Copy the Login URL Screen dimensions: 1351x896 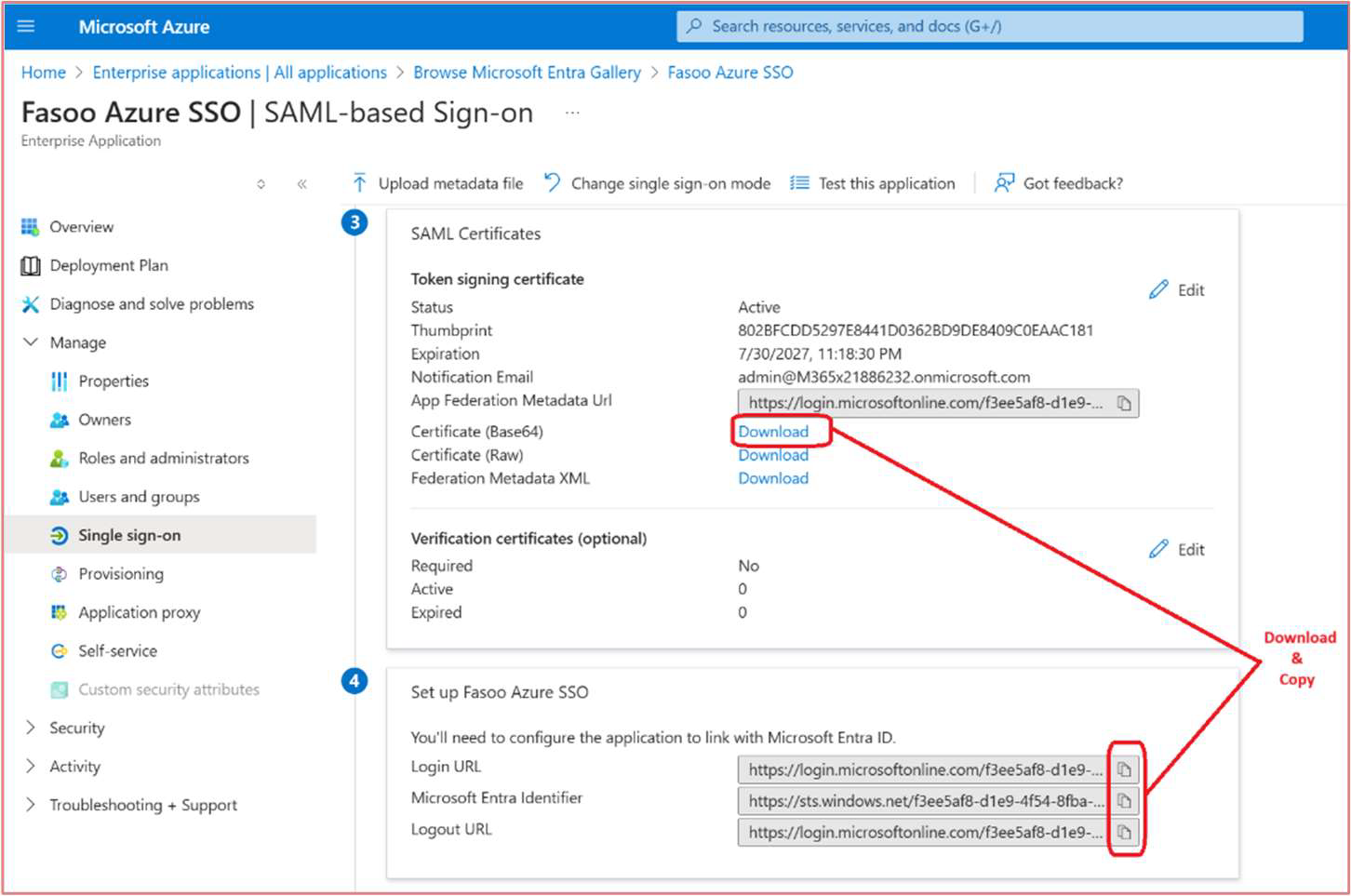1124,770
